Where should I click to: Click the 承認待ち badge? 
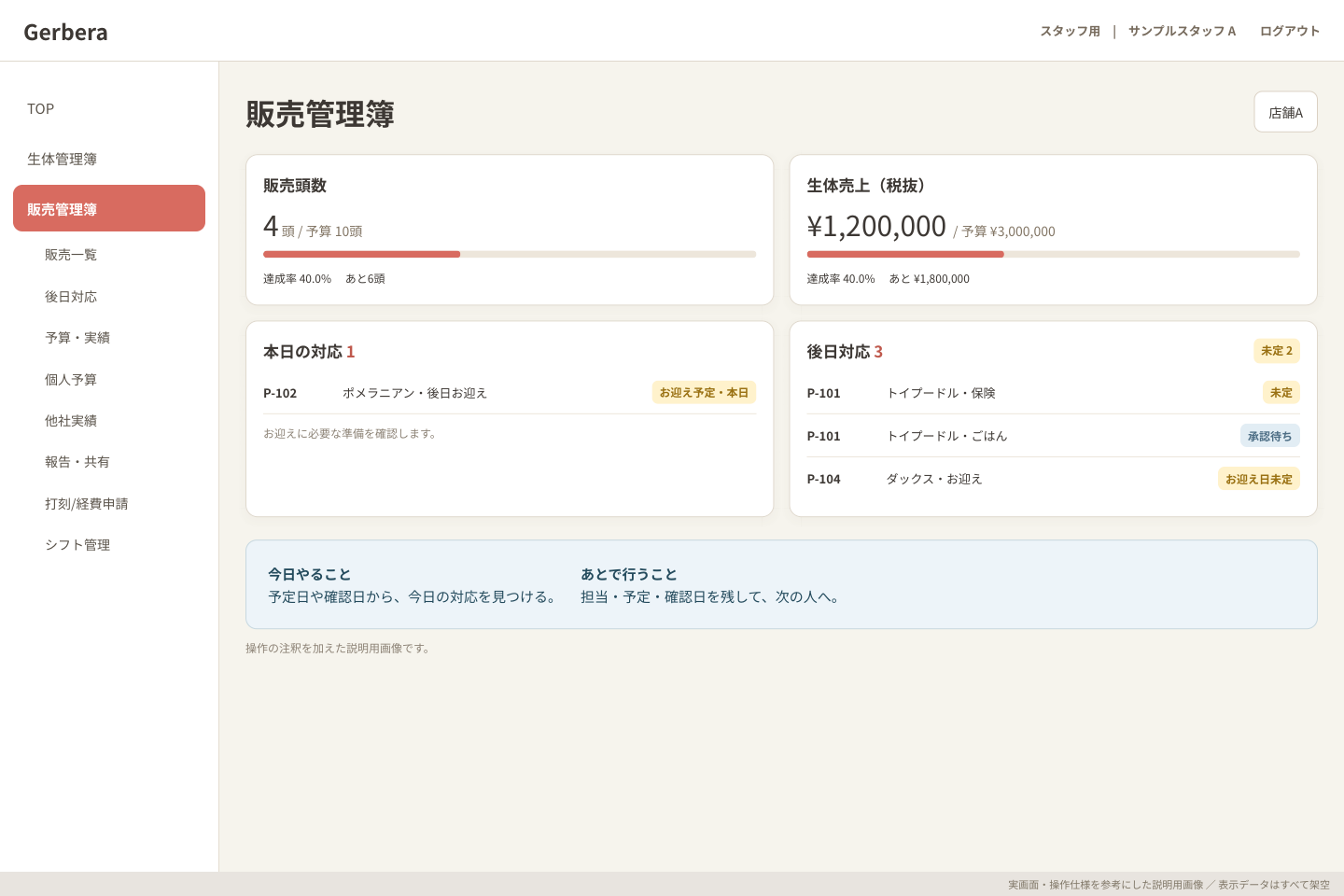point(1270,436)
